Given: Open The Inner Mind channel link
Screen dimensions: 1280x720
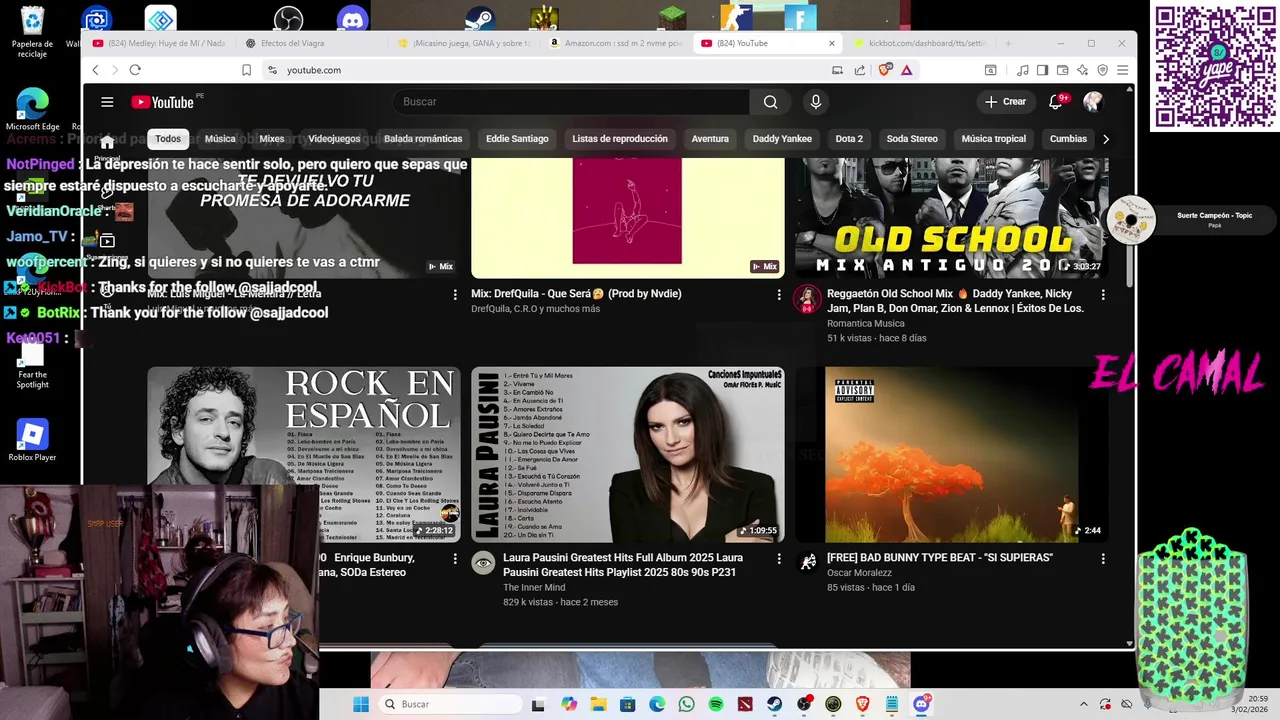Looking at the screenshot, I should (534, 587).
